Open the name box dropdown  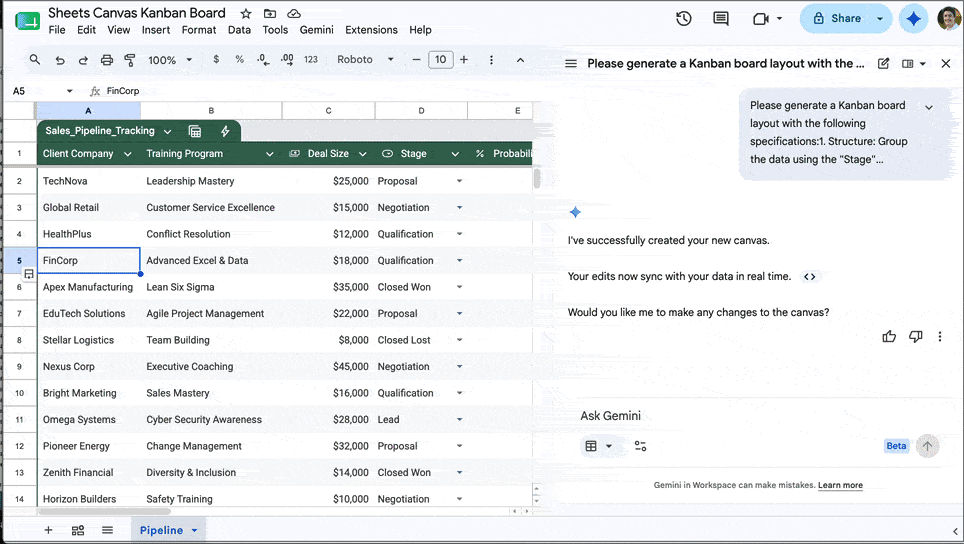coord(69,91)
